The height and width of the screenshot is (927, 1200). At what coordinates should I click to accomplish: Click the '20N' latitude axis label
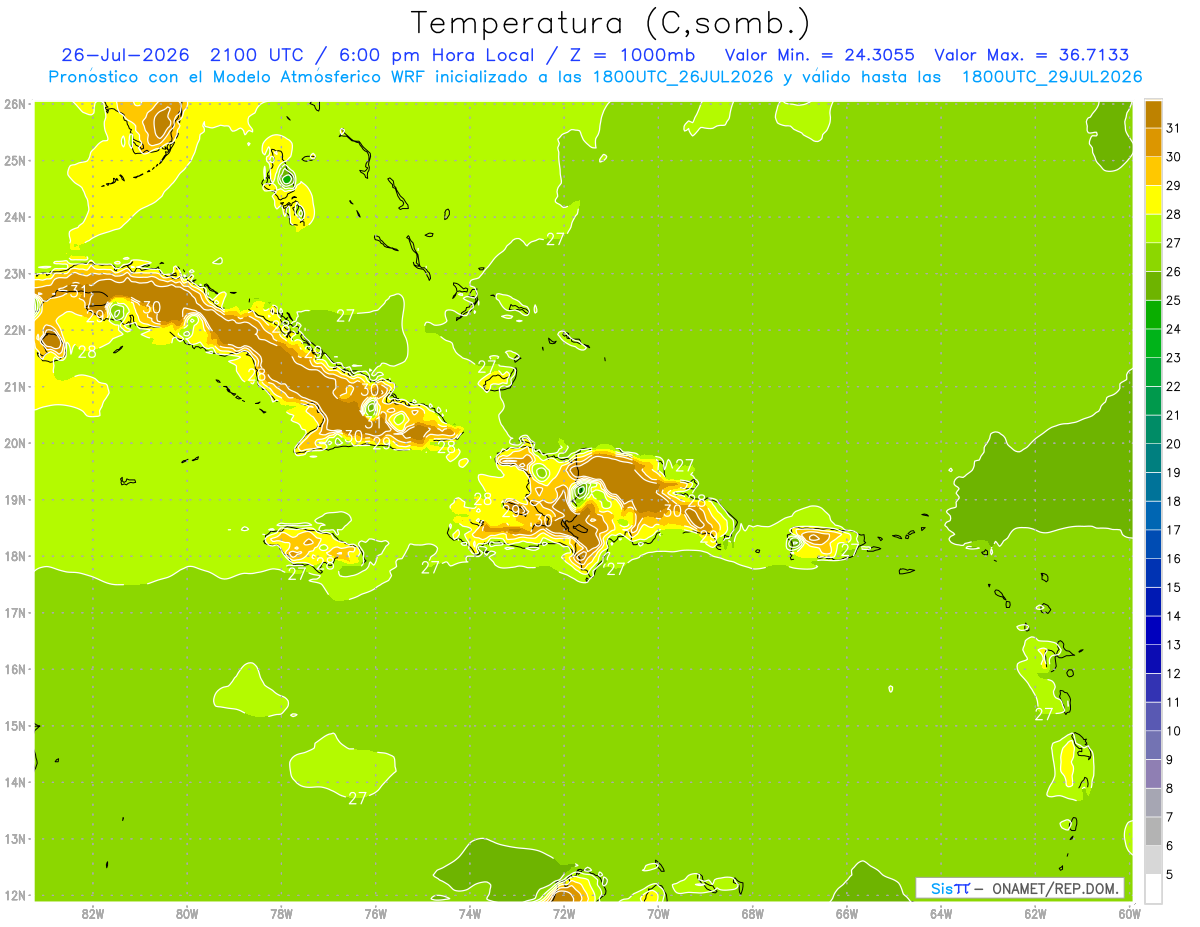tap(14, 443)
